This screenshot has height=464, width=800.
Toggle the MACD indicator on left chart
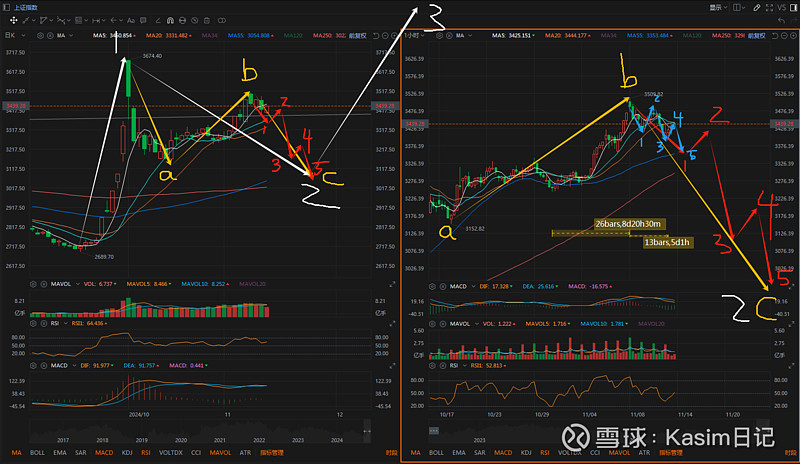(x=104, y=452)
